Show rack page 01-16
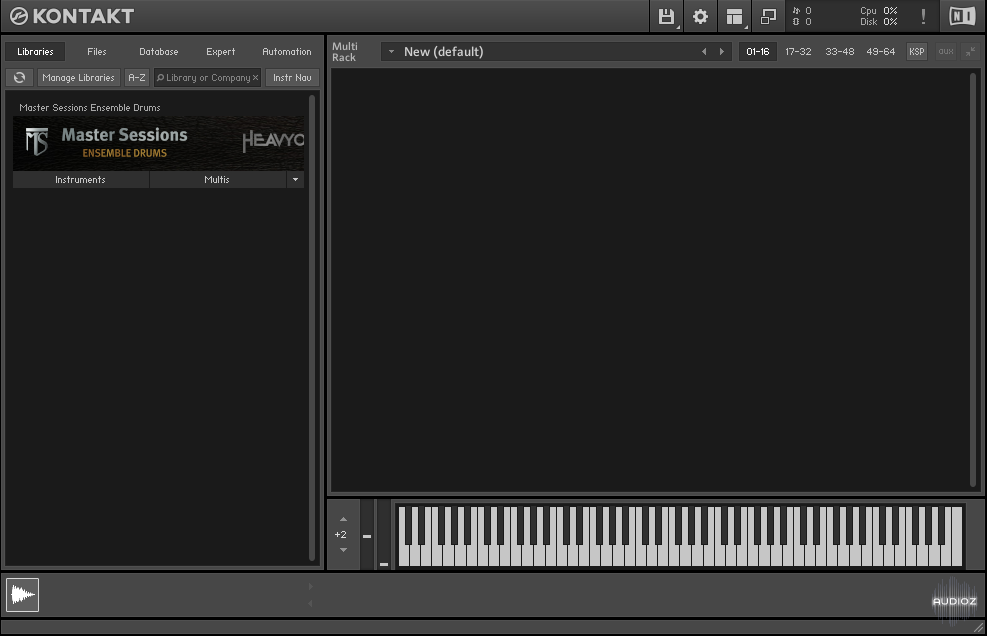This screenshot has width=987, height=636. coord(757,52)
